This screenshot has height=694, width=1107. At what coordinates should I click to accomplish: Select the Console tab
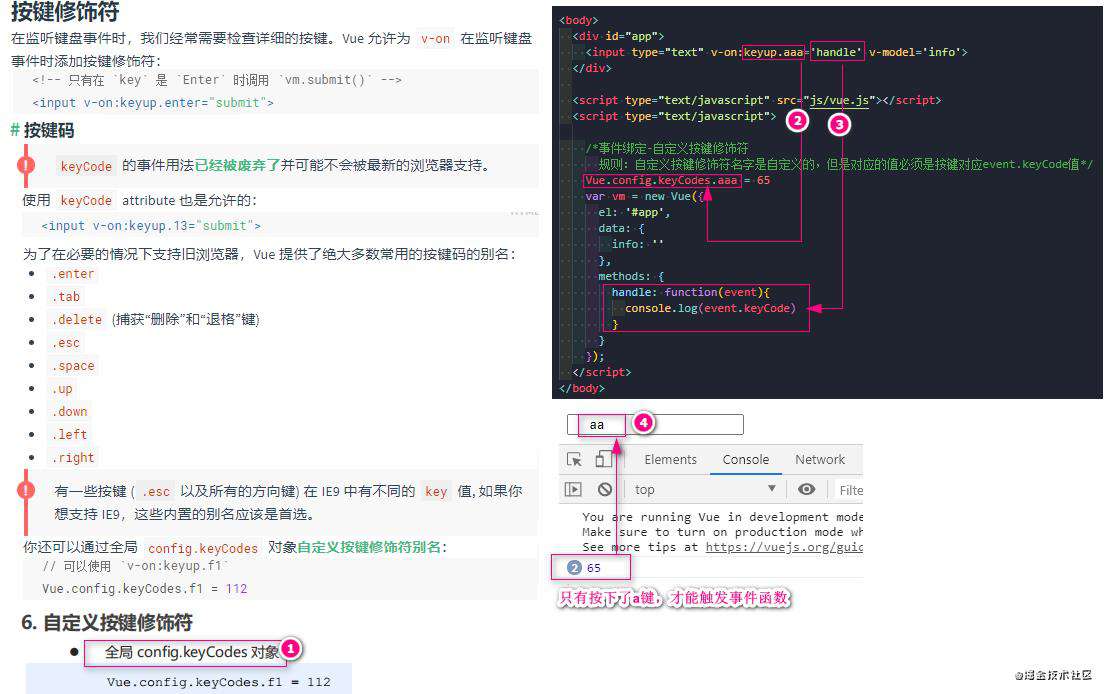(x=746, y=460)
